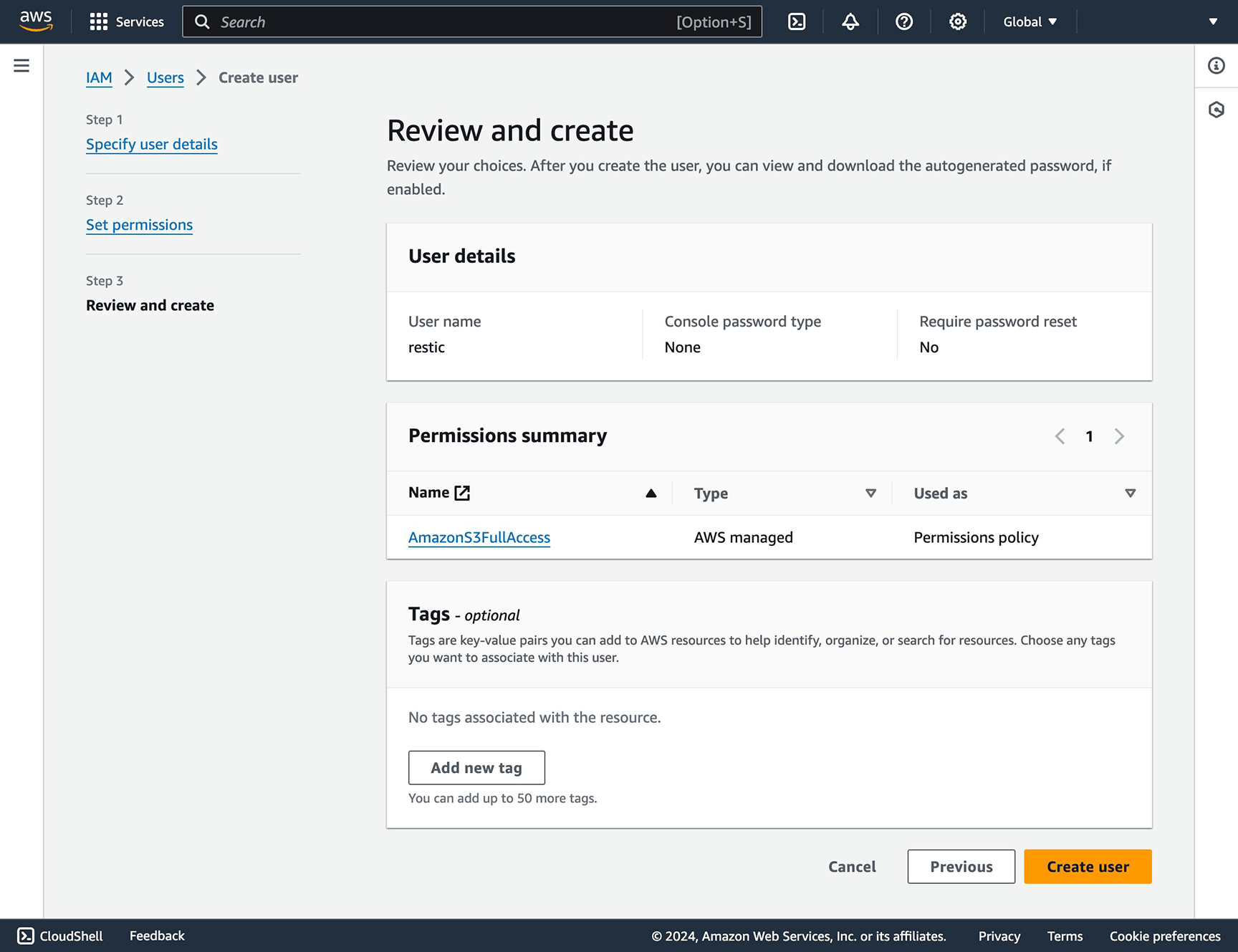Open the notifications bell
Screen dimensions: 1238x952
(850, 21)
